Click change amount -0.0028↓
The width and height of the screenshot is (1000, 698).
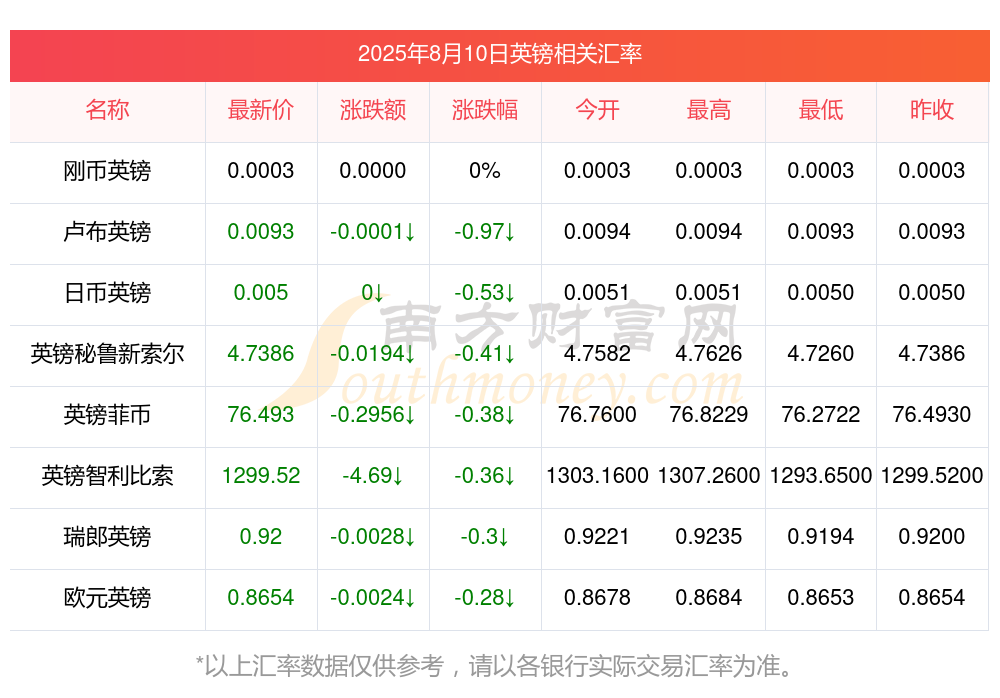(x=373, y=537)
